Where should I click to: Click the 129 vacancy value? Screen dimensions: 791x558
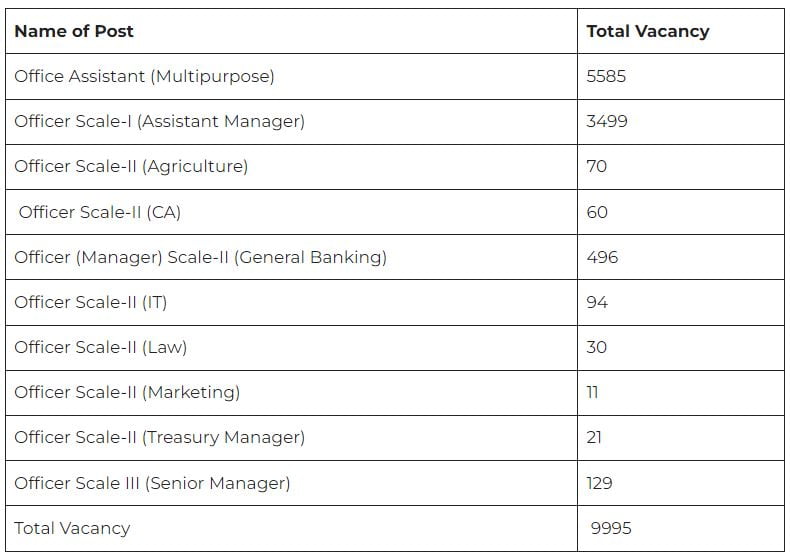(600, 483)
